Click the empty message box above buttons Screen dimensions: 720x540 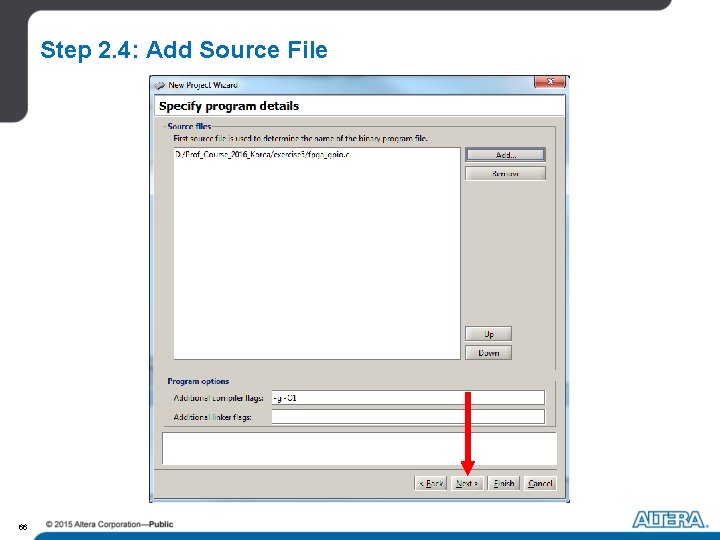click(359, 448)
